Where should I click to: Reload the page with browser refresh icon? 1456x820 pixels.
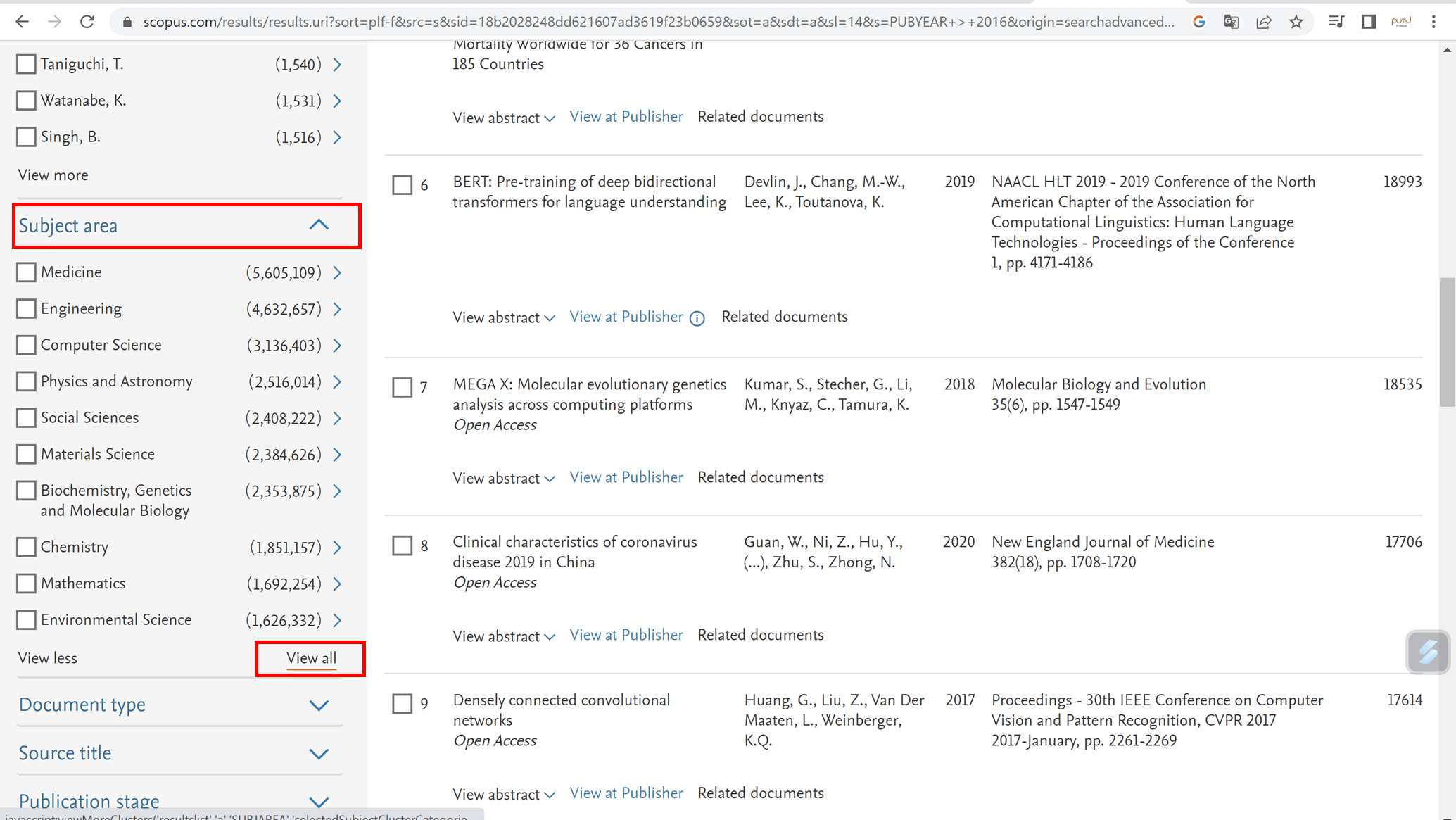[87, 22]
